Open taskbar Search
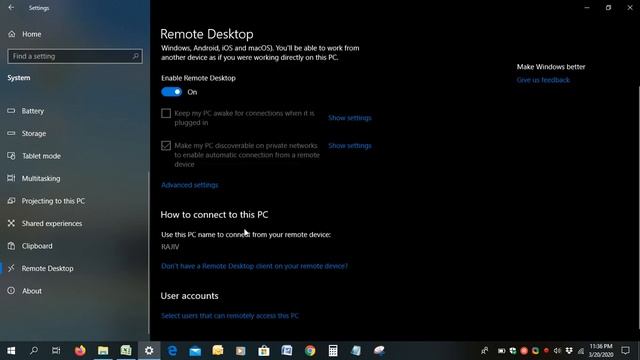Screen dimensions: 640x360 click(x=34, y=351)
